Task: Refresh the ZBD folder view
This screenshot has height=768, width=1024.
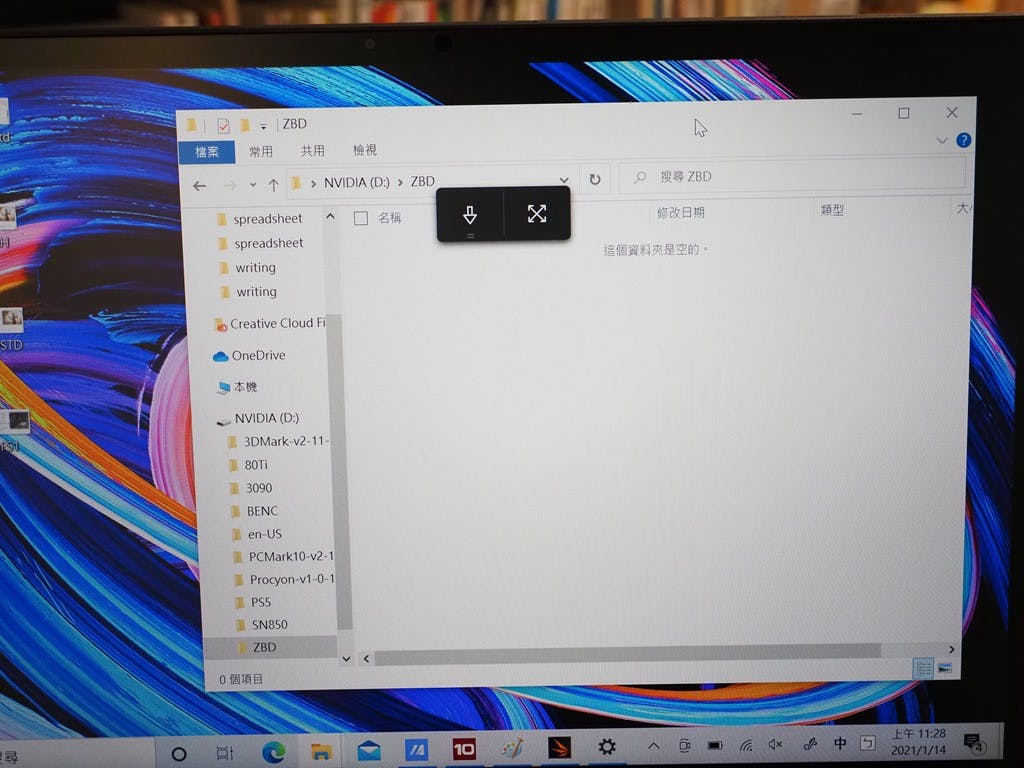Action: 595,179
